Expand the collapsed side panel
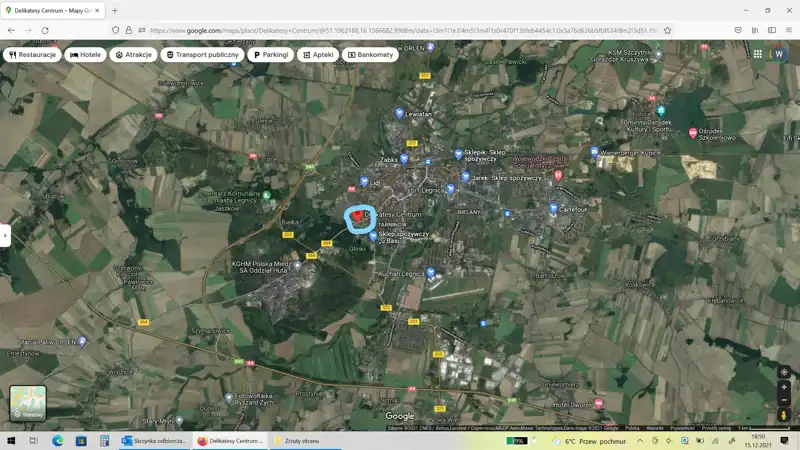This screenshot has width=800, height=450. coord(5,235)
